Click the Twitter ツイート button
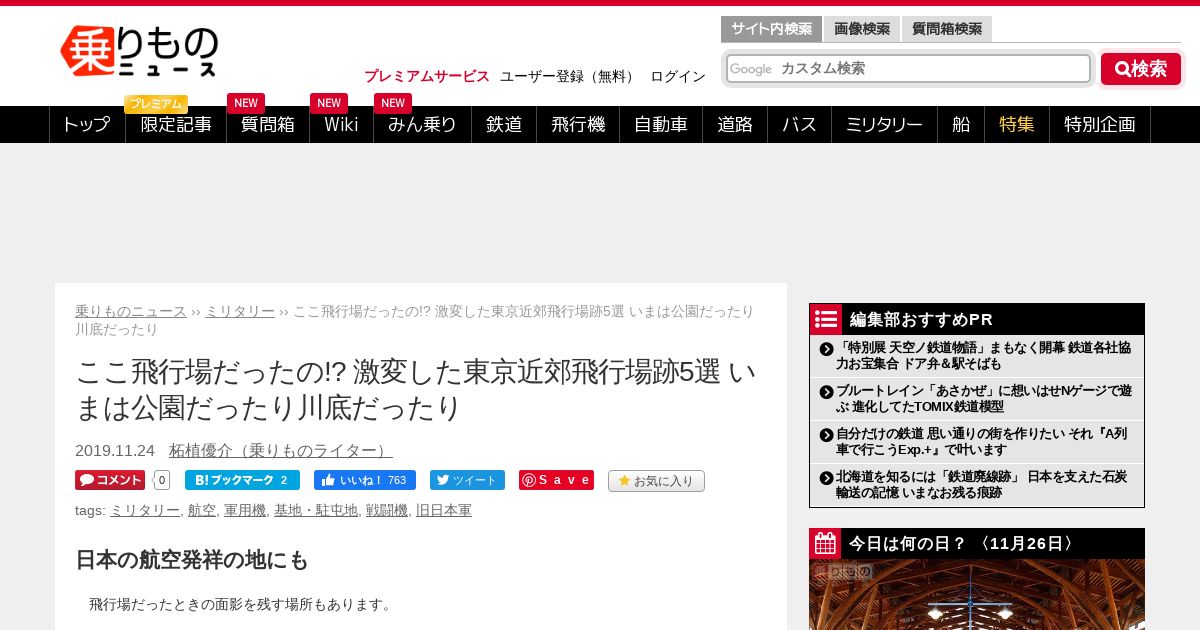 [x=467, y=480]
